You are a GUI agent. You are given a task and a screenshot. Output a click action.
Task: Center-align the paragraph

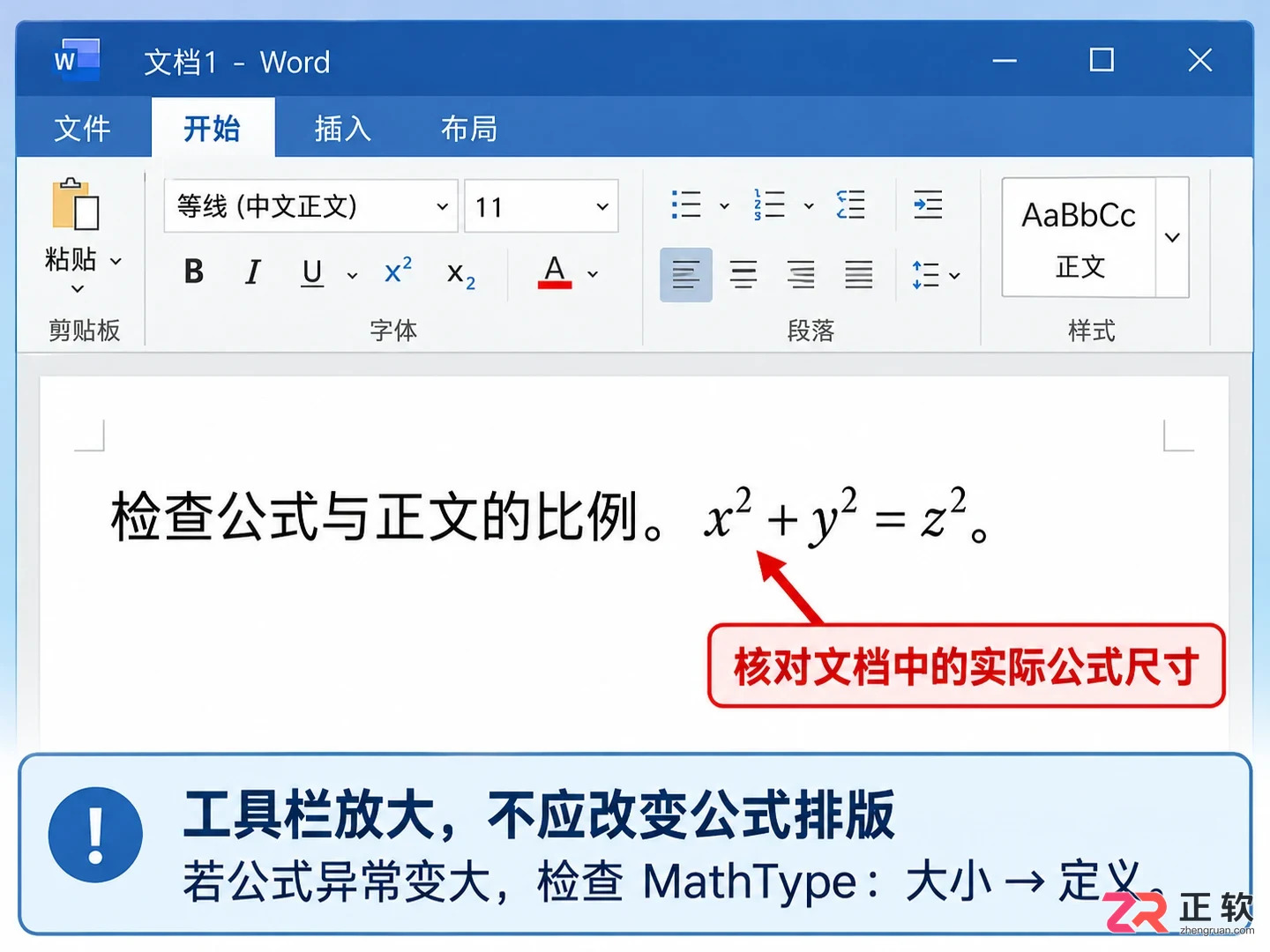(x=743, y=275)
